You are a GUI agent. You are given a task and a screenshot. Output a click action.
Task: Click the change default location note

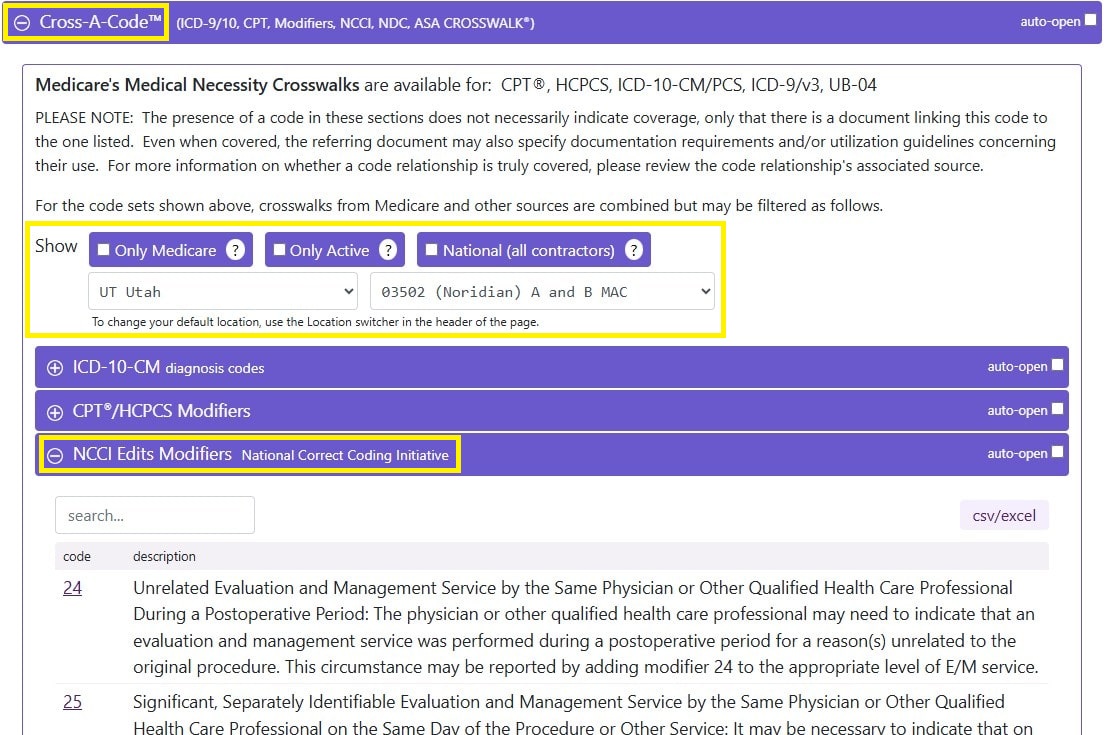[x=315, y=322]
